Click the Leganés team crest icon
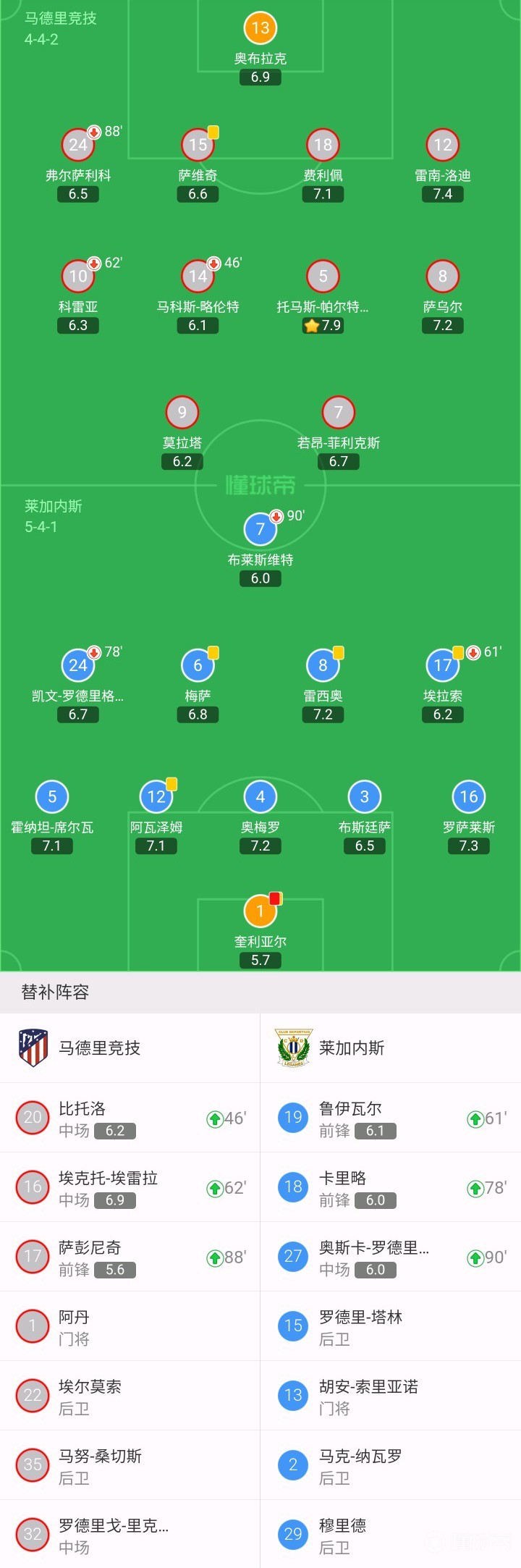The height and width of the screenshot is (1568, 521). pos(292,1048)
